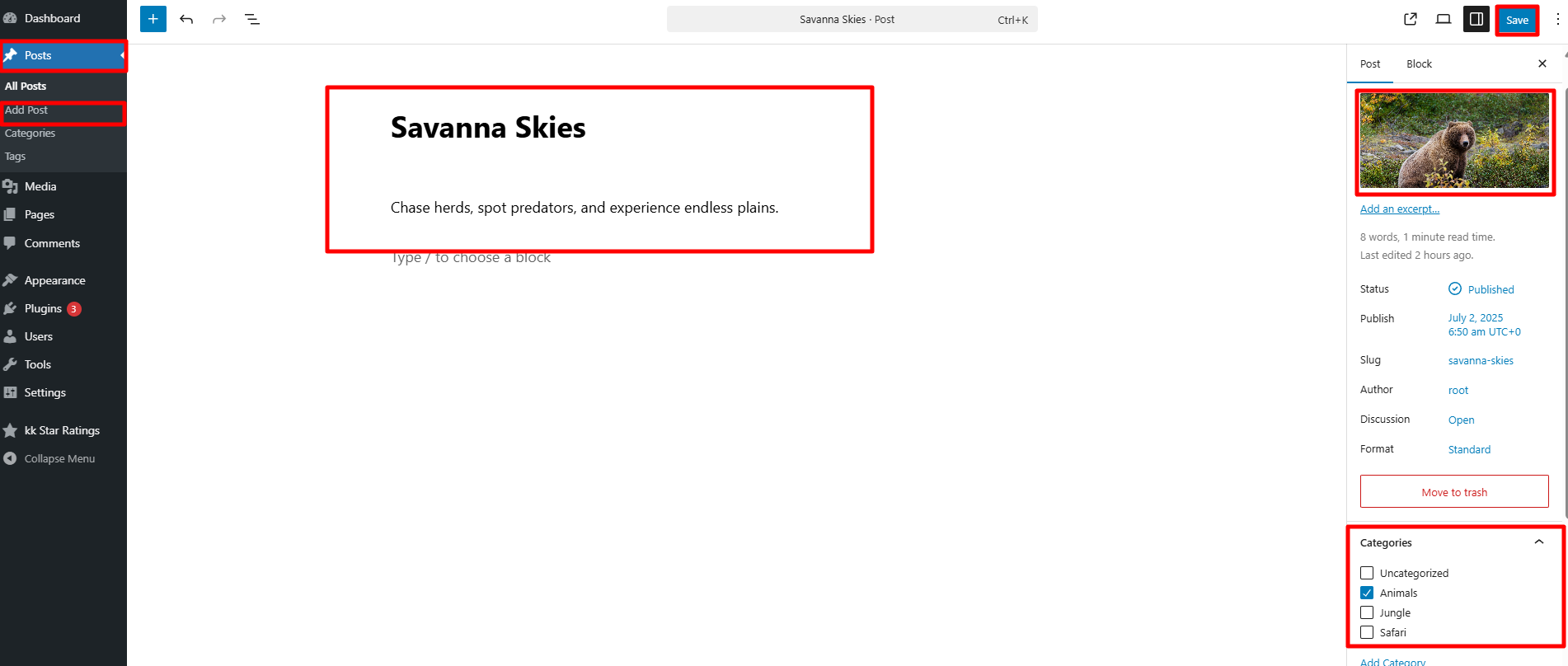
Task: Check the Uncategorized category
Action: click(x=1367, y=573)
